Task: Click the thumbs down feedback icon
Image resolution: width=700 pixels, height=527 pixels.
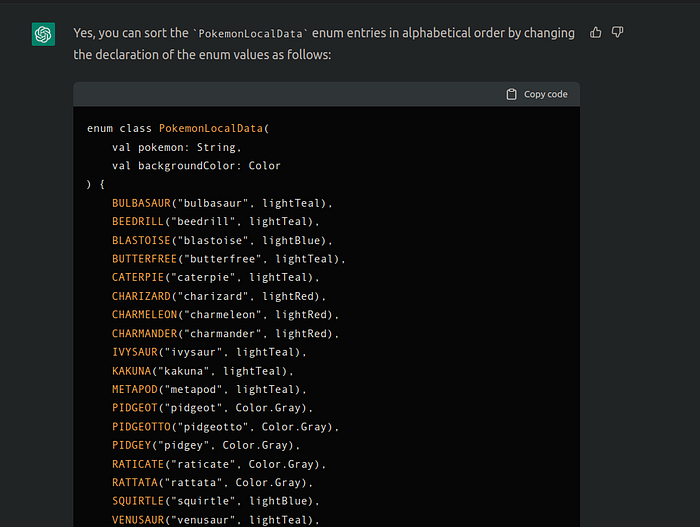Action: pyautogui.click(x=617, y=32)
